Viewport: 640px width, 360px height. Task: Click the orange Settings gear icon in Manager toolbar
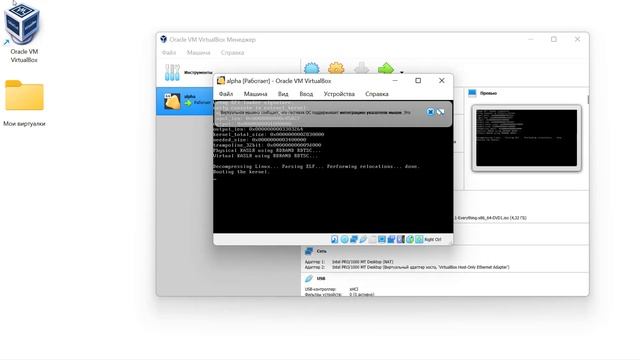336,68
